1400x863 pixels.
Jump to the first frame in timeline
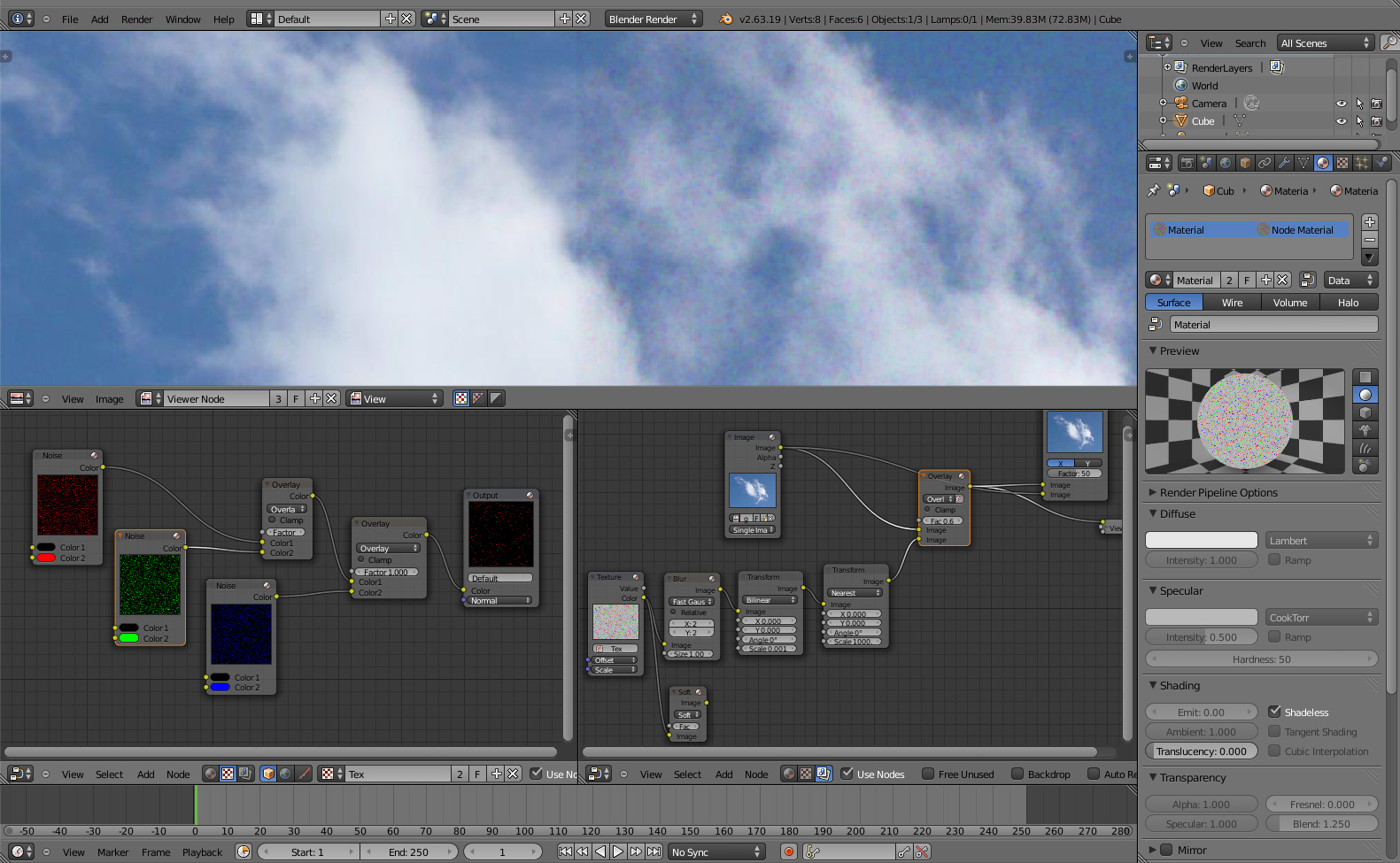tap(565, 851)
